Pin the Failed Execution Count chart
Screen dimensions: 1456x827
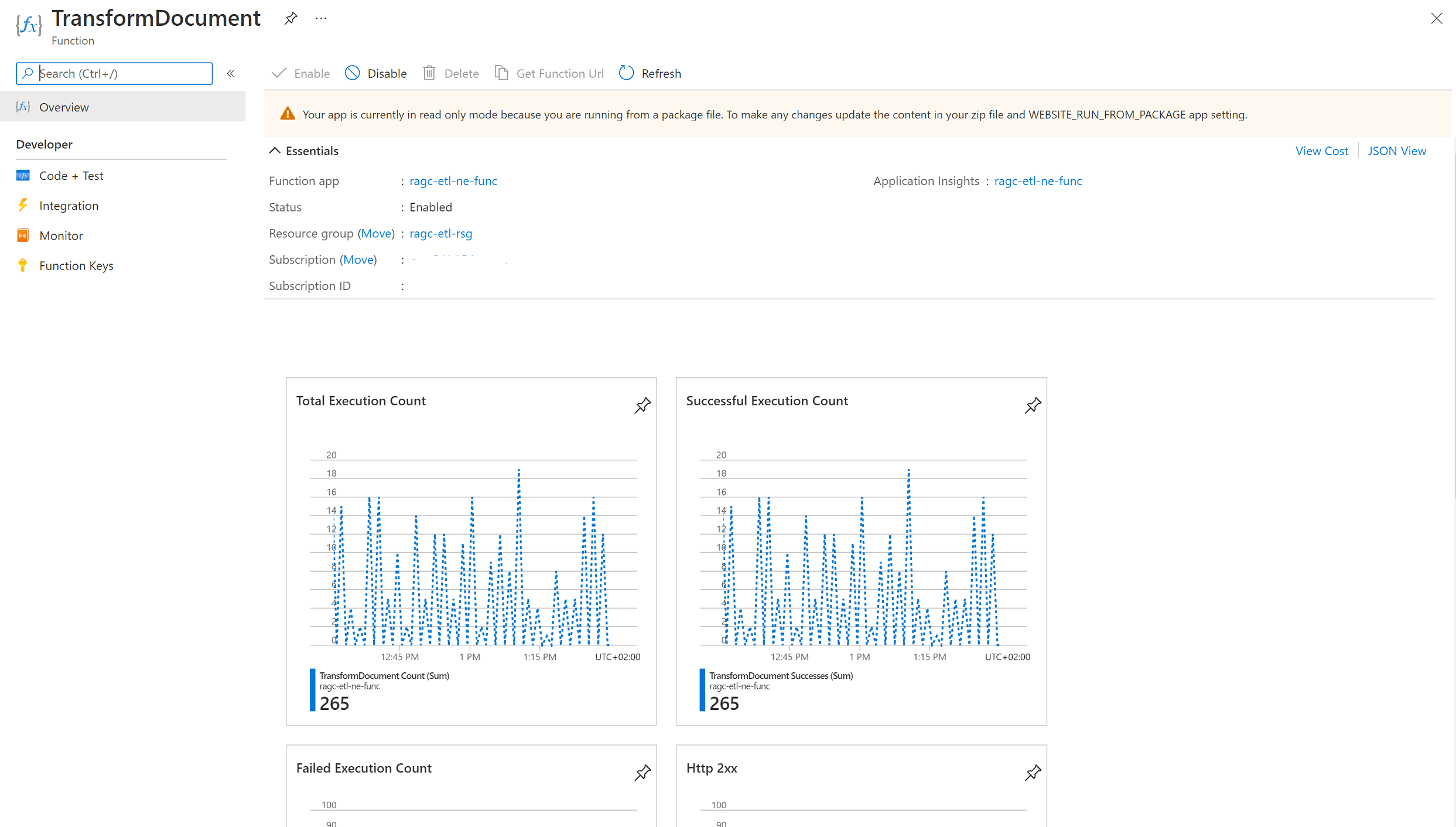coord(642,773)
